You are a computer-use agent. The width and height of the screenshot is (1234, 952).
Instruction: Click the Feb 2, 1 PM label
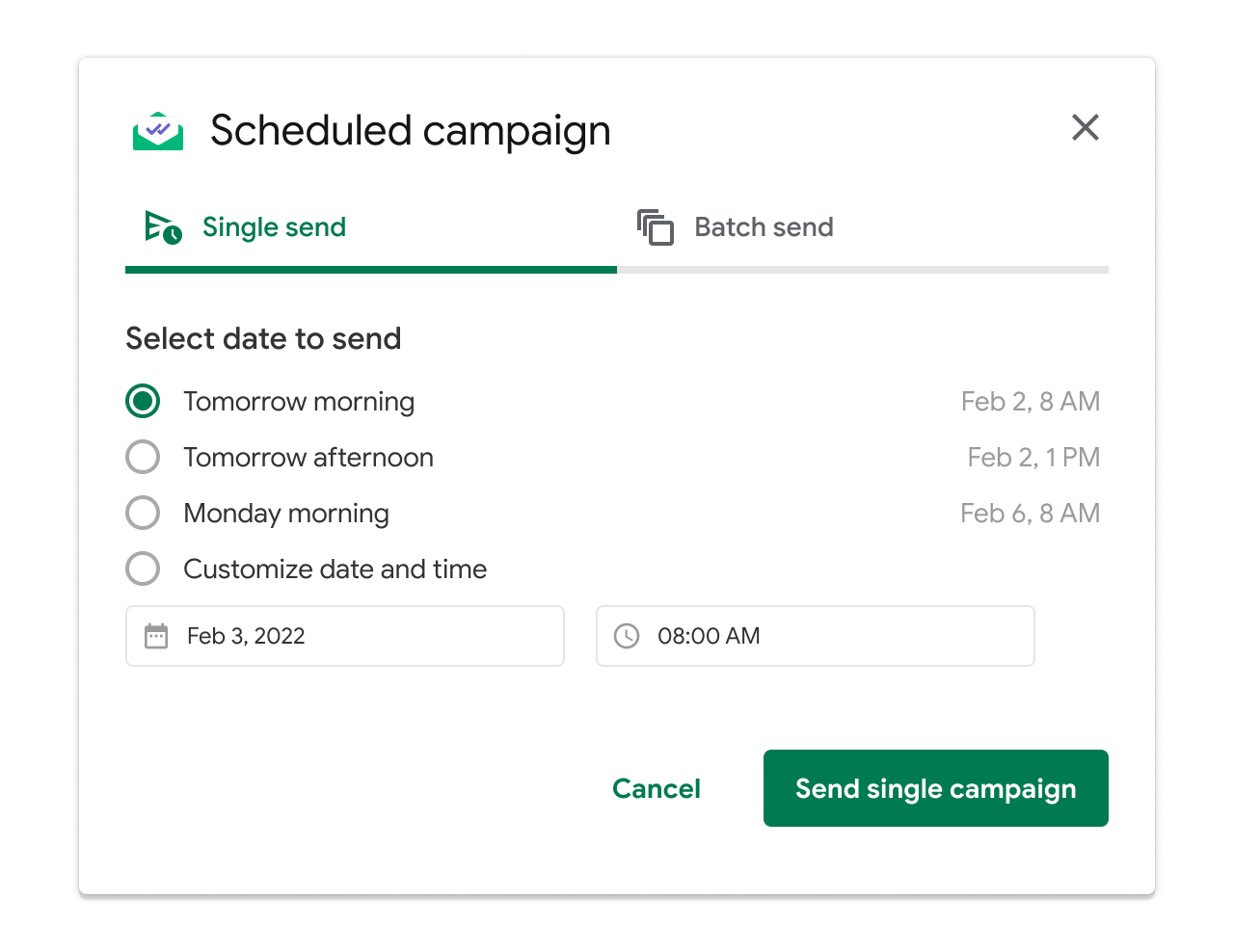(1033, 457)
